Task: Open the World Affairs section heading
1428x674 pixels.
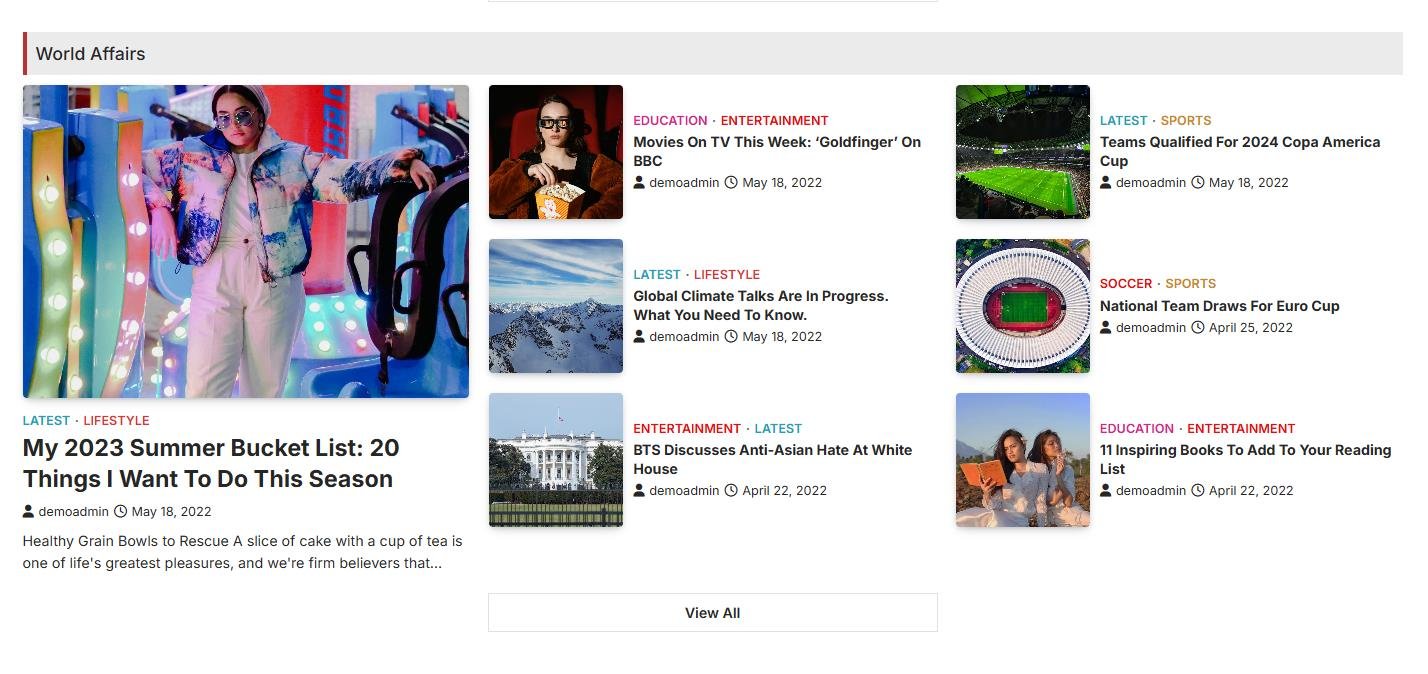Action: [91, 54]
